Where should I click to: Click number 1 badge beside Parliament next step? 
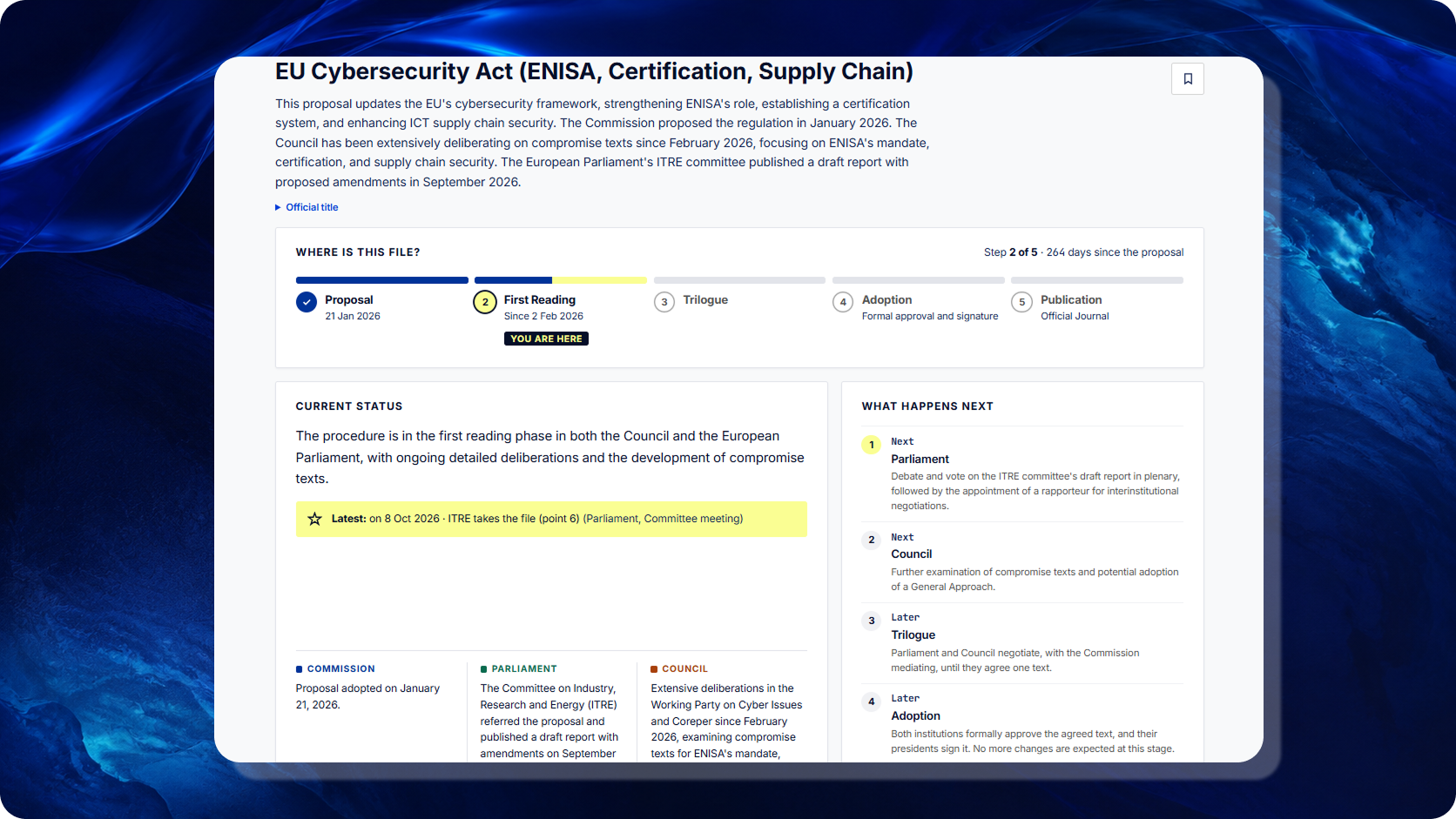[872, 445]
